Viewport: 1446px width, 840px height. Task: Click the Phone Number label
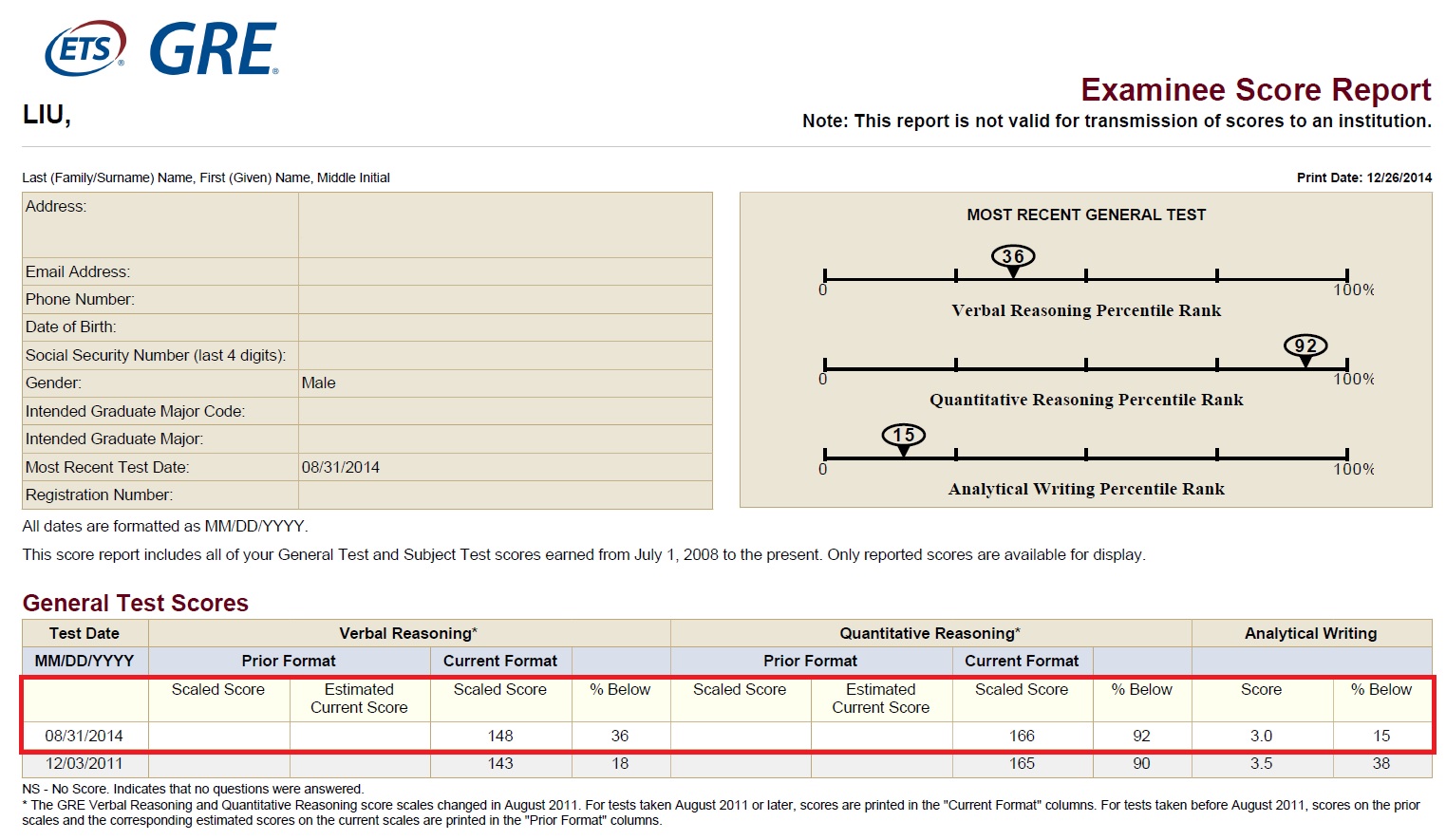tap(80, 299)
